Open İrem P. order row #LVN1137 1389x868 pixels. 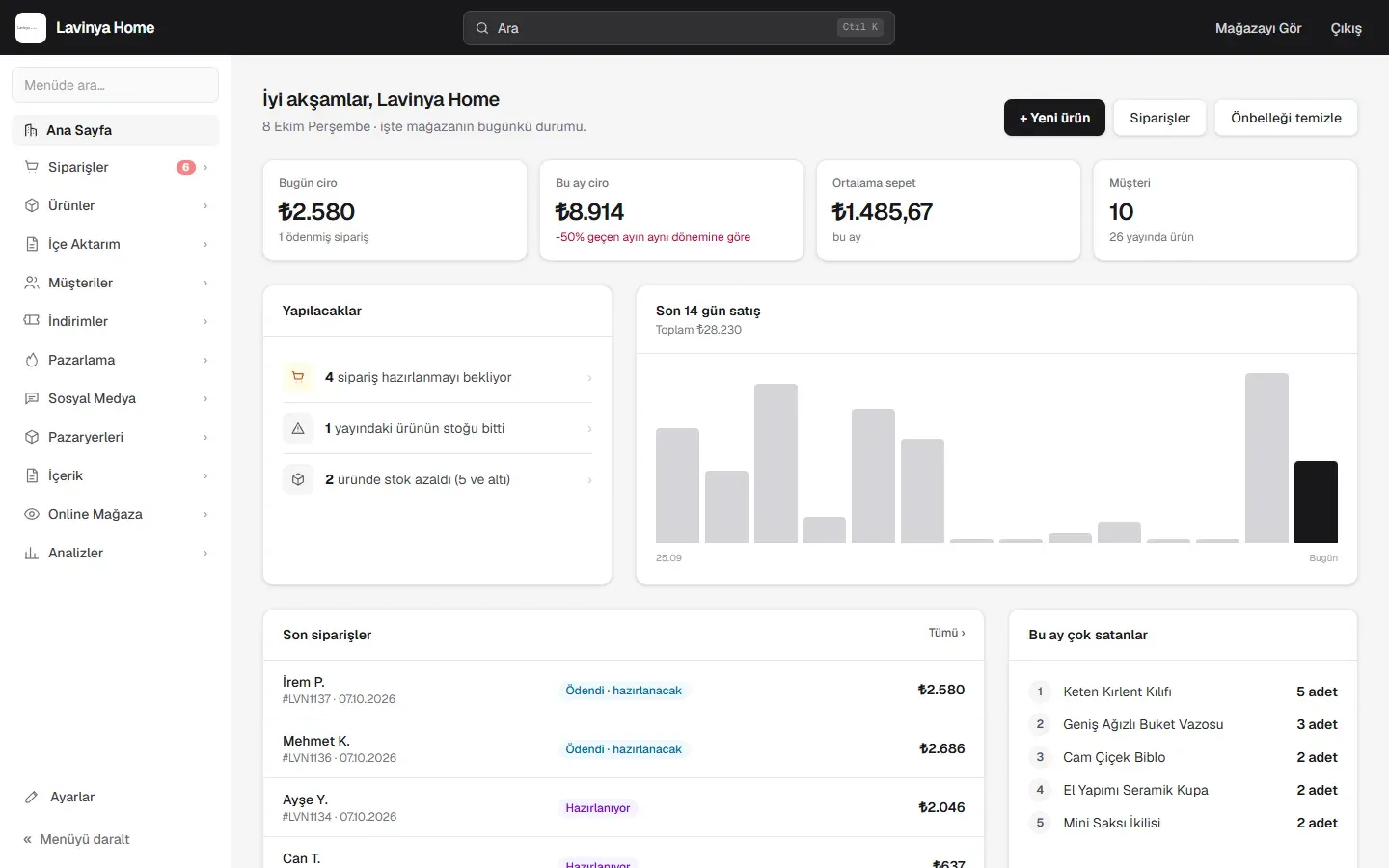pyautogui.click(x=623, y=690)
